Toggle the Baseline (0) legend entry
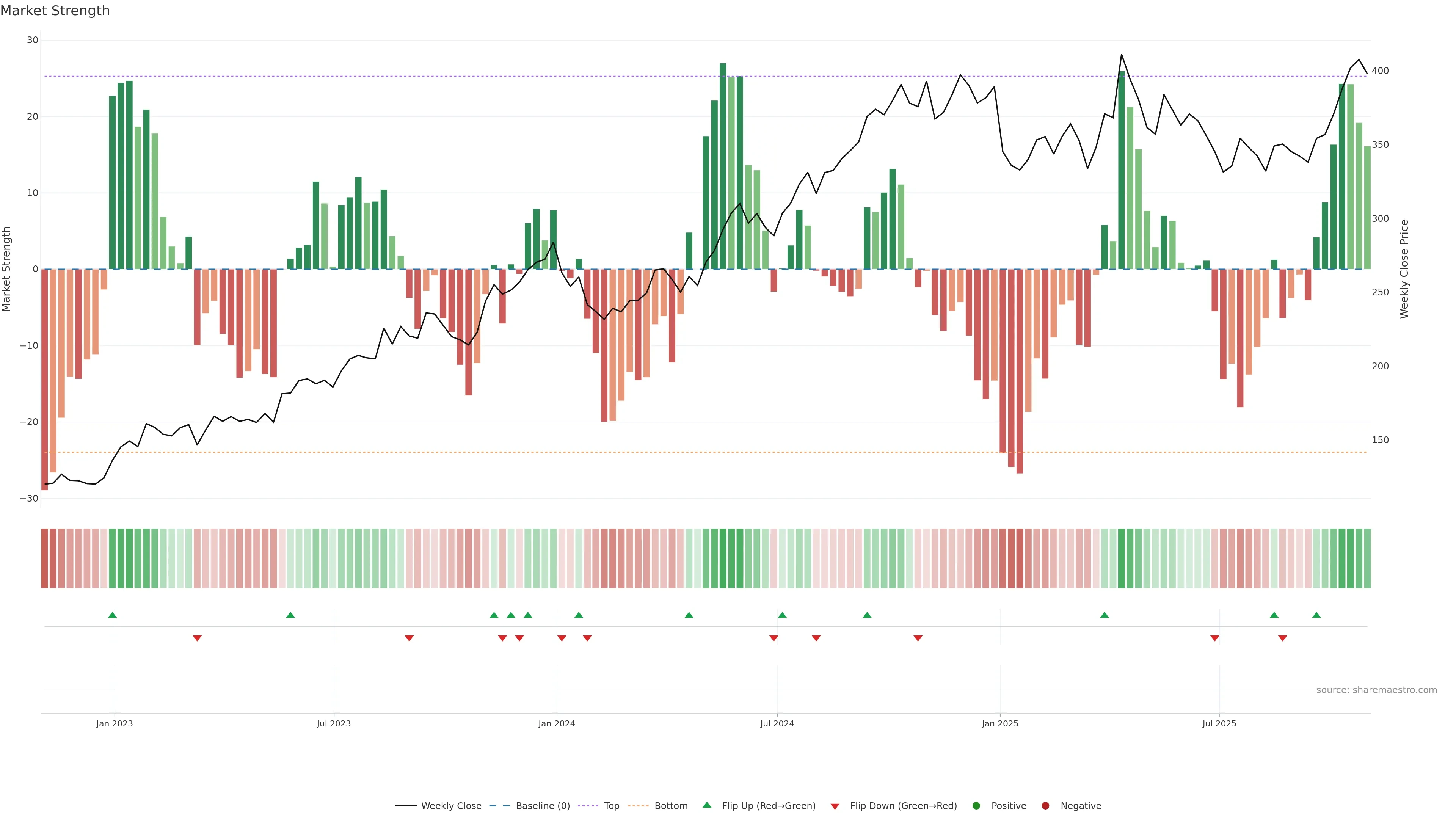Screen dimensions: 1456x819 [542, 806]
